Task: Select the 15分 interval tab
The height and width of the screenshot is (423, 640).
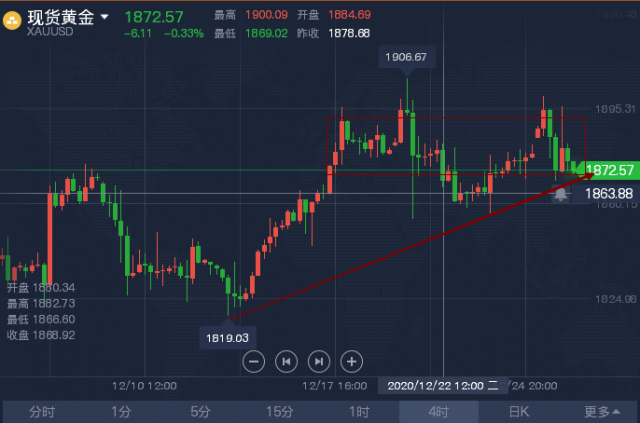Action: [279, 412]
